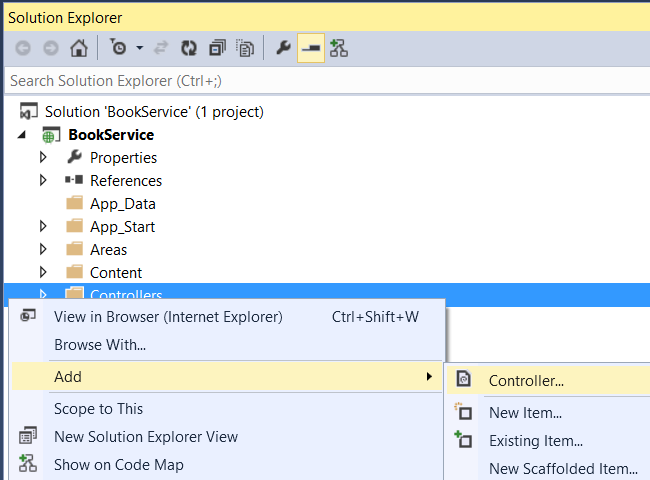Open Properties via the wrench icon
Viewport: 650px width, 480px height.
(x=283, y=48)
